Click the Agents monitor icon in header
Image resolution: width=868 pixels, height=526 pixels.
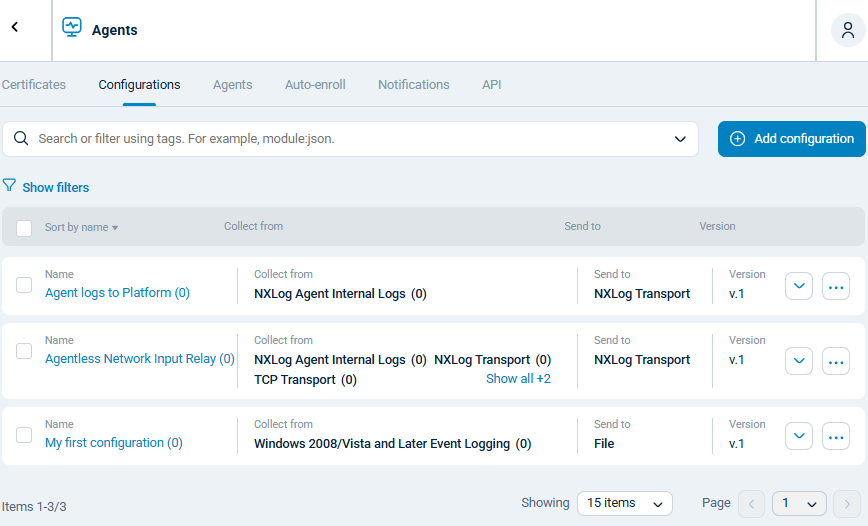72,27
